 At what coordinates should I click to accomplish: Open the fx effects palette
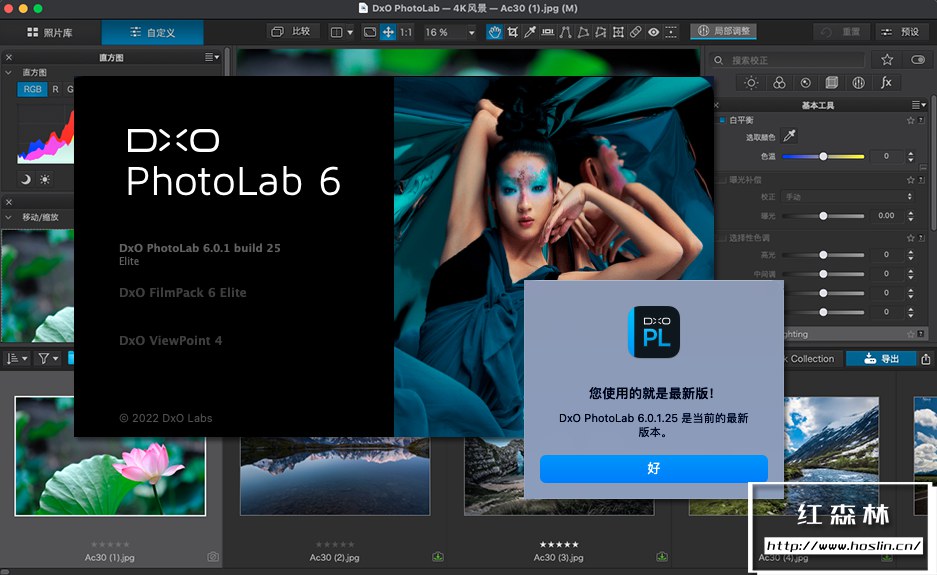tap(886, 83)
